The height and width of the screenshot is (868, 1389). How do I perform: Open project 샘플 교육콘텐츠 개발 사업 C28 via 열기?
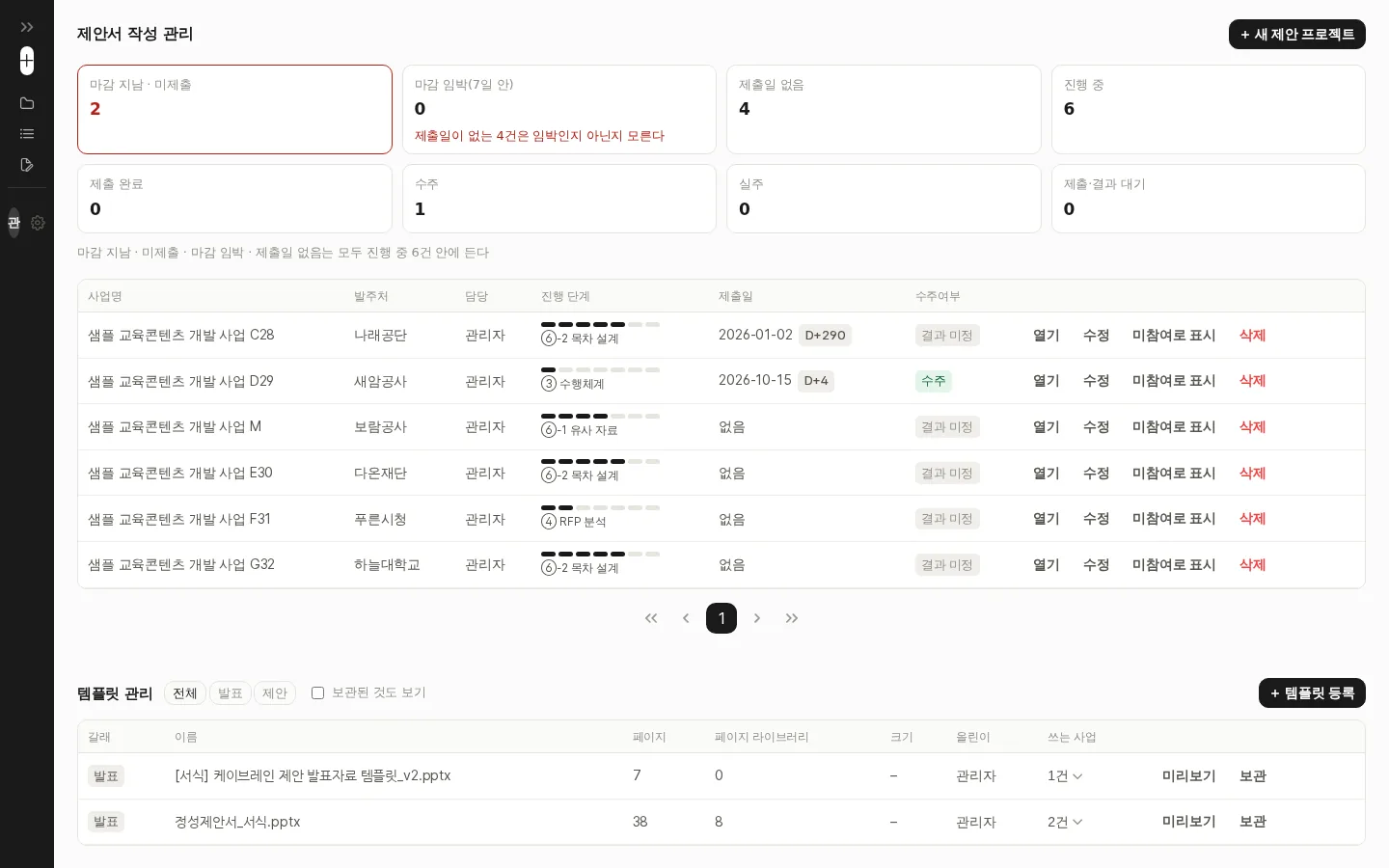pyautogui.click(x=1047, y=336)
